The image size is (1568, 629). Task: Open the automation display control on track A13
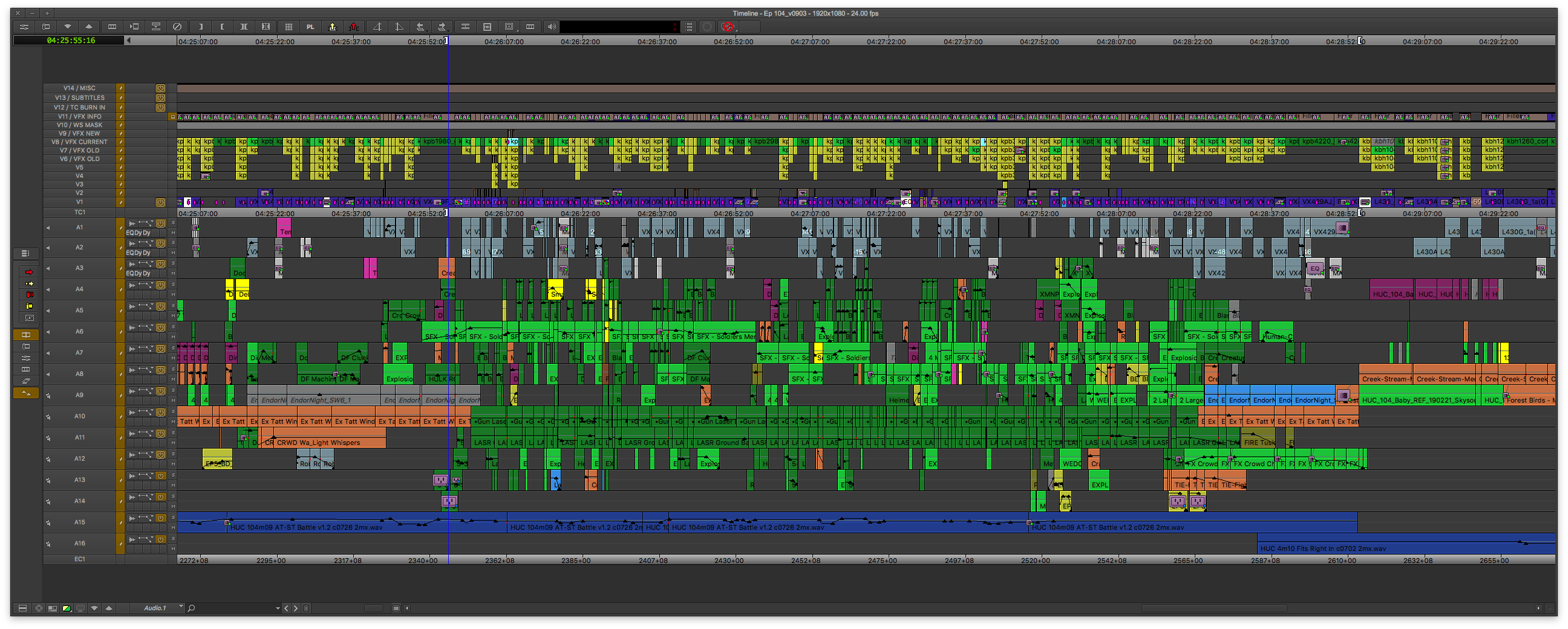[145, 476]
